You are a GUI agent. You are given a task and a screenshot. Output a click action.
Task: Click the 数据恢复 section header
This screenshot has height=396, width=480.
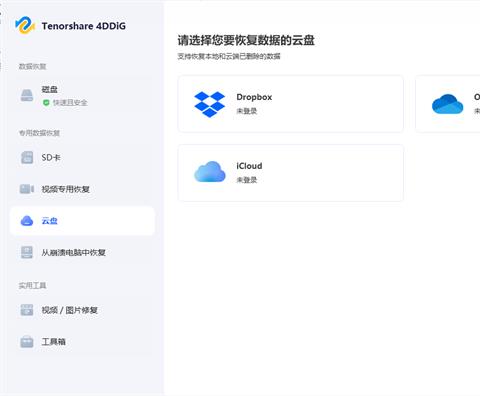pos(32,66)
